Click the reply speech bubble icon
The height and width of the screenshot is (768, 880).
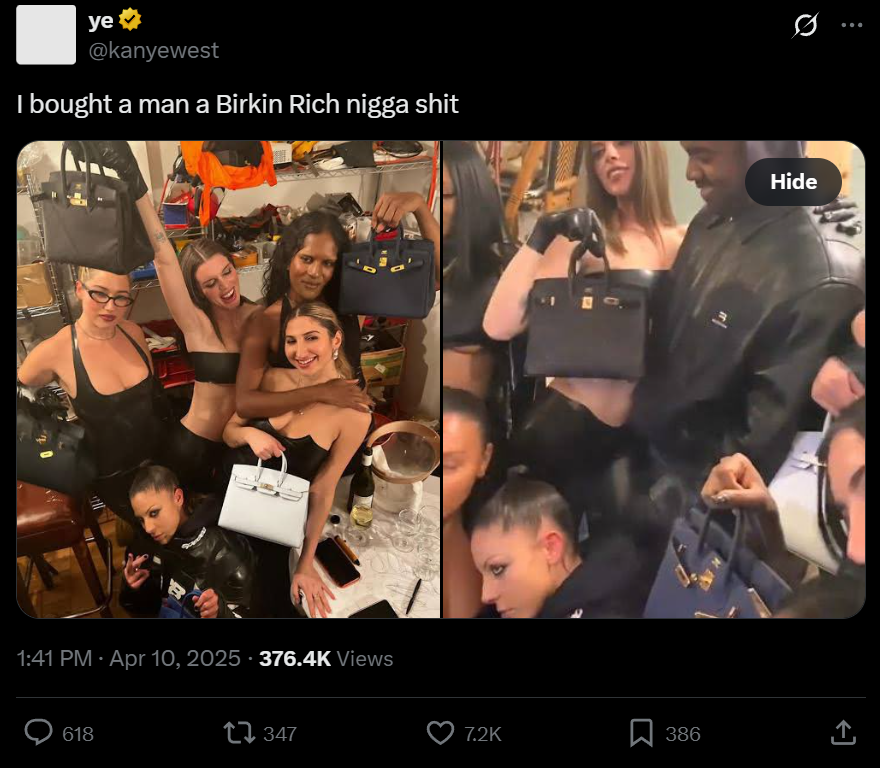(38, 733)
